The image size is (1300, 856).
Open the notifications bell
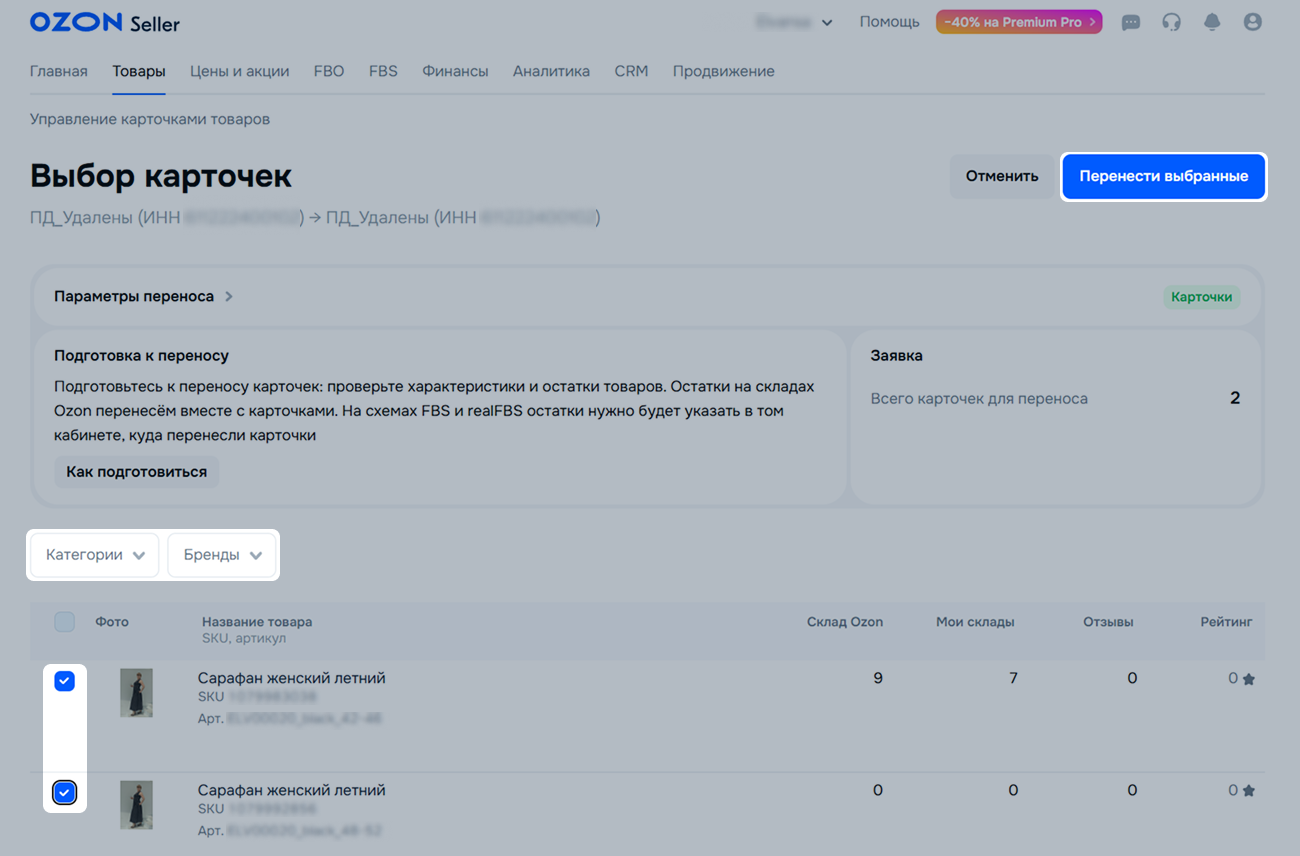[x=1212, y=22]
